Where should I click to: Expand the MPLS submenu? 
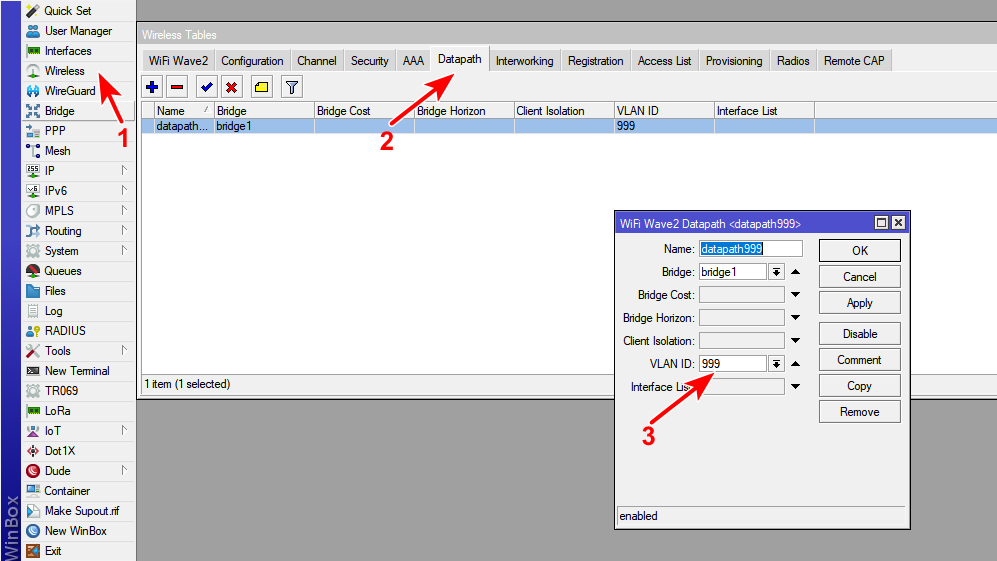click(124, 211)
